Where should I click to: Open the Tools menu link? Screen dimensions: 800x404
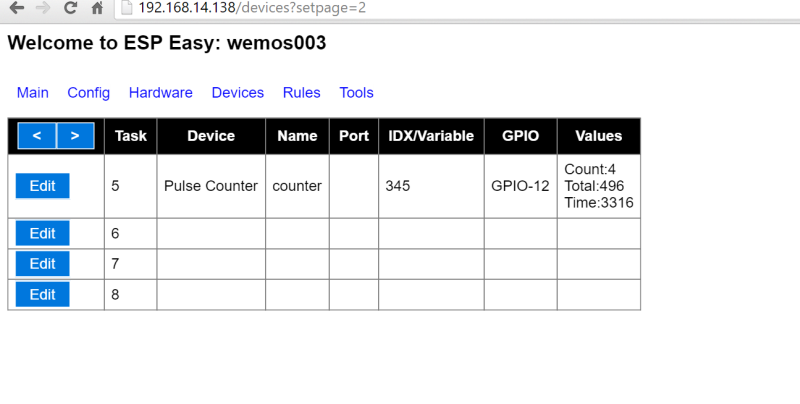click(x=357, y=93)
